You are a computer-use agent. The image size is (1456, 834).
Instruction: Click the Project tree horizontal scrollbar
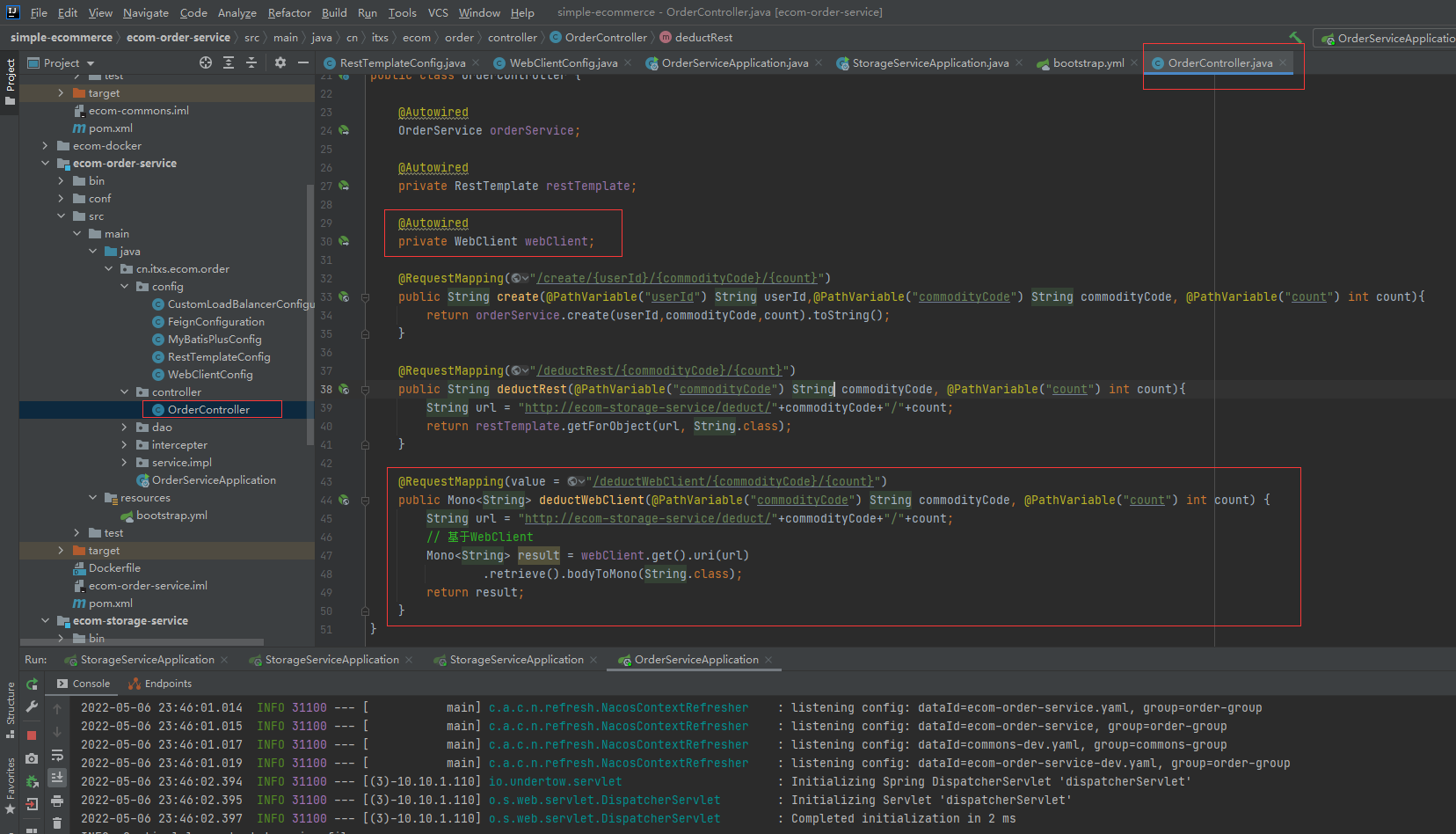141,642
